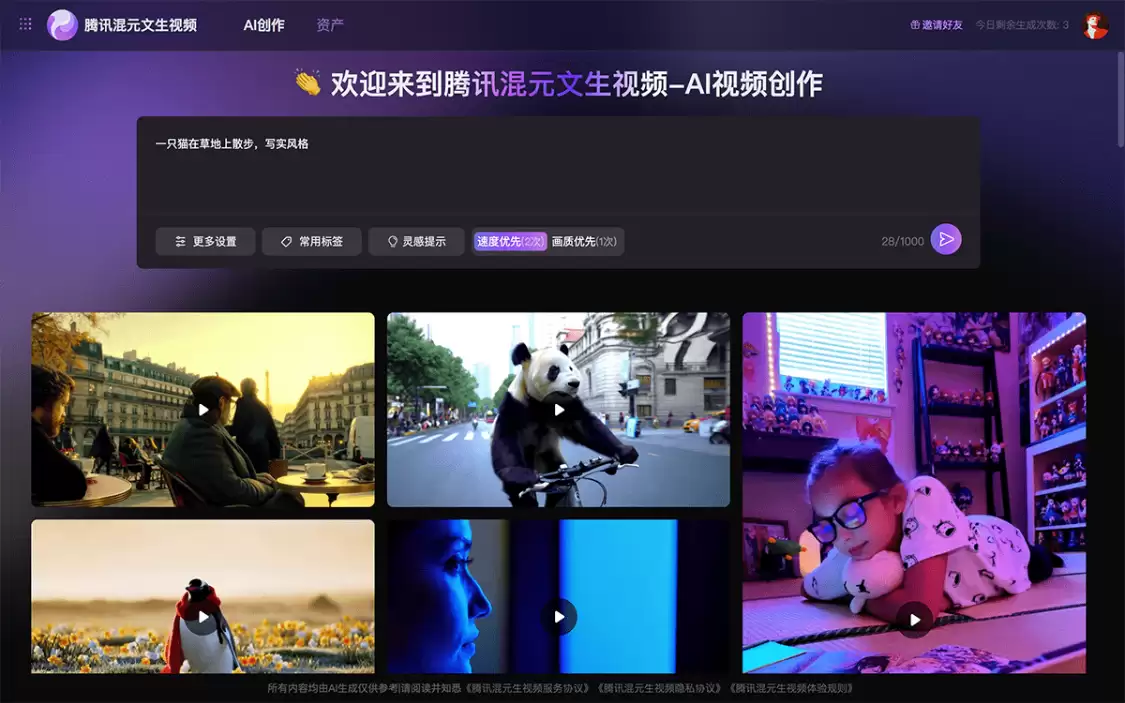Play the girl with plush toys video

(915, 619)
